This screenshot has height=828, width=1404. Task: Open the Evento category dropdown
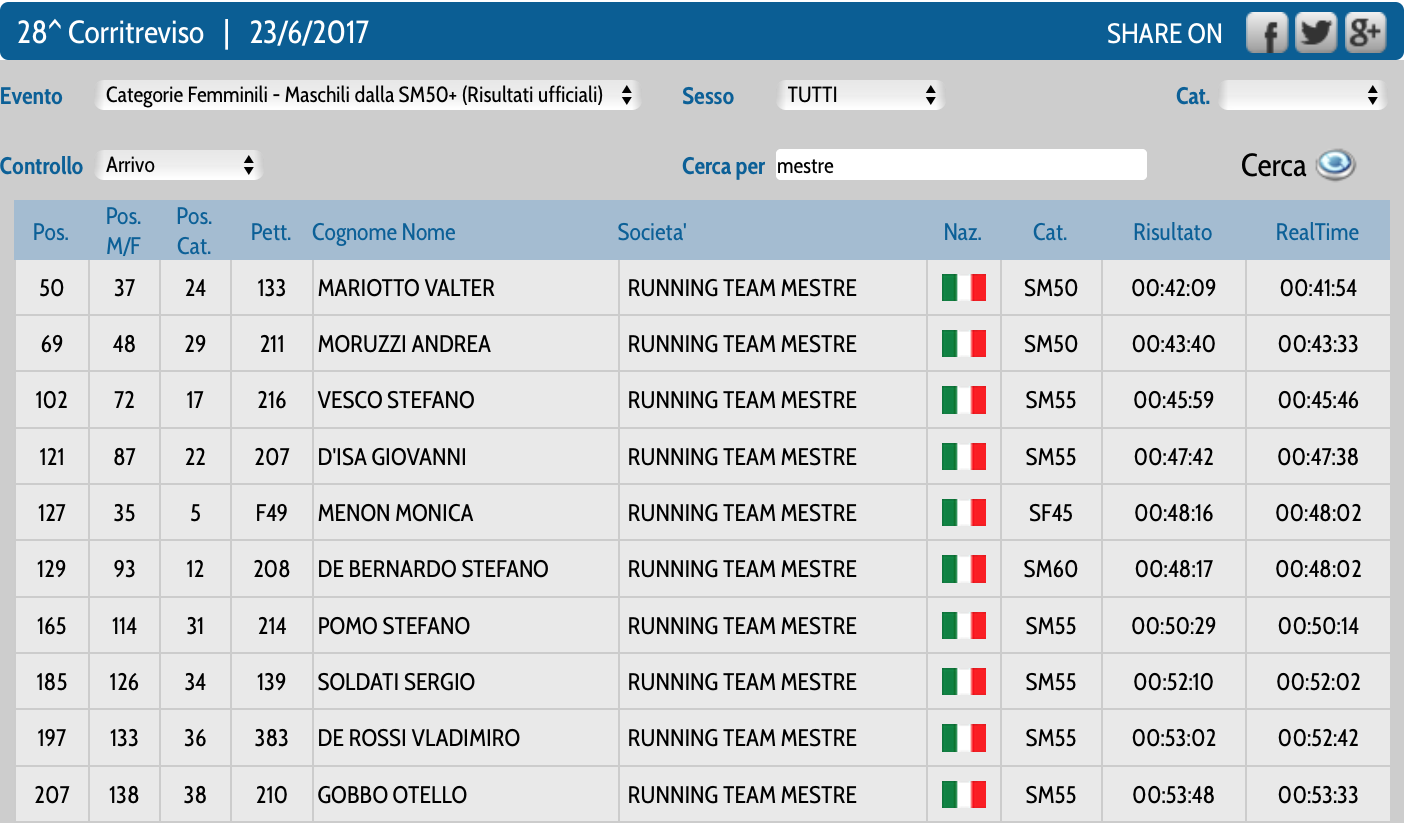click(368, 96)
